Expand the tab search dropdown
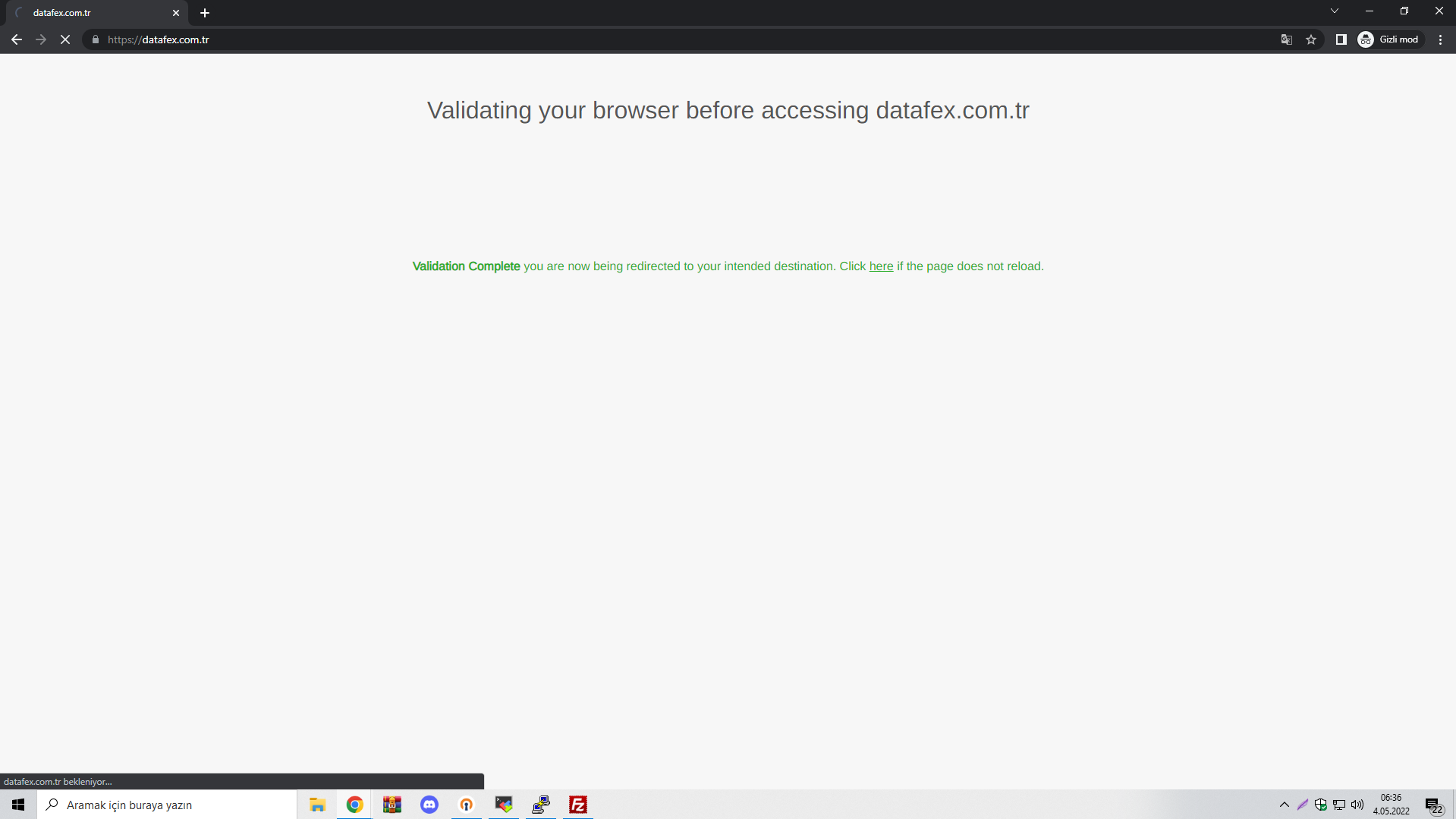The width and height of the screenshot is (1456, 819). 1335,11
